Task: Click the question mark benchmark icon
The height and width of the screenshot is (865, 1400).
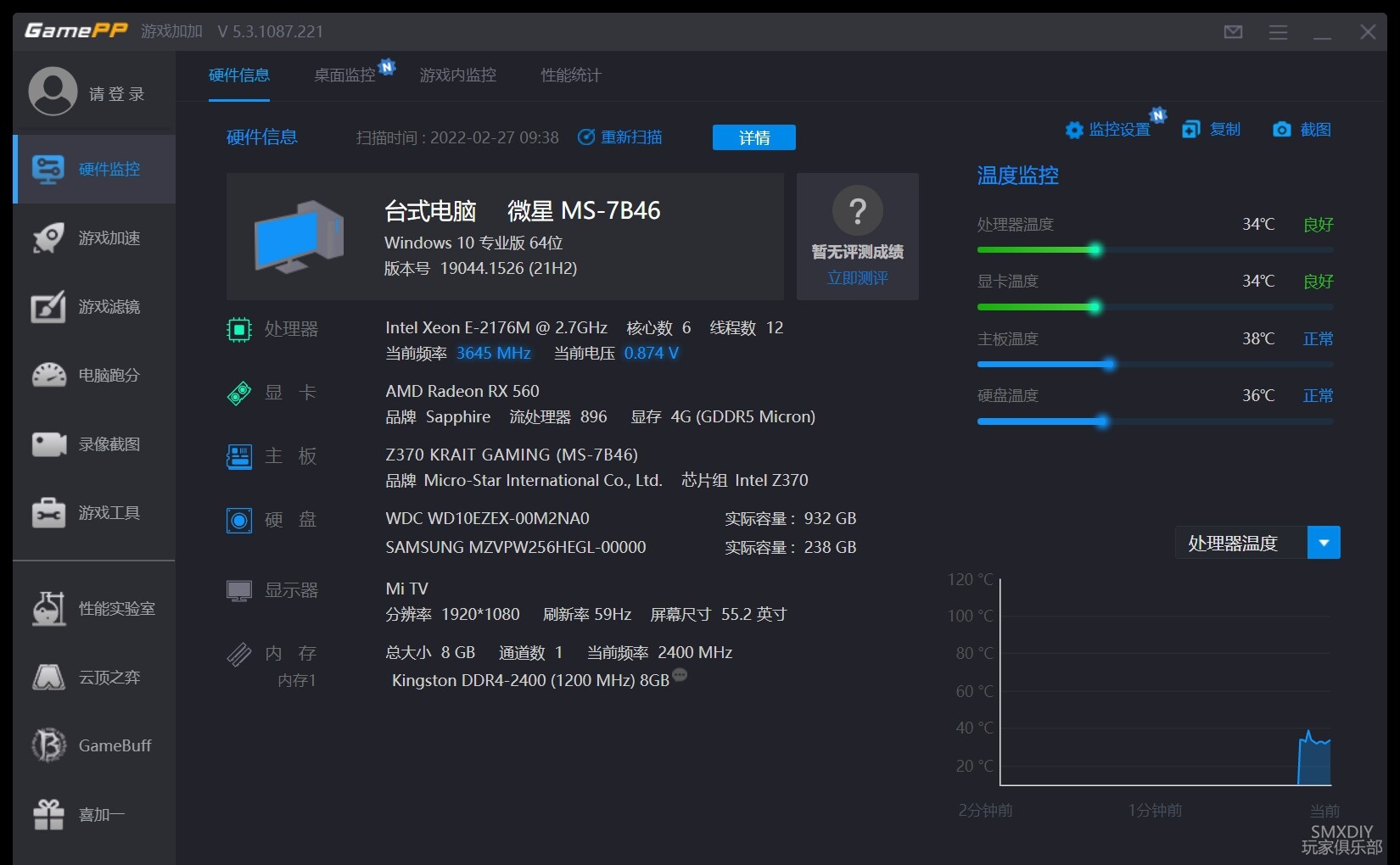Action: point(858,210)
